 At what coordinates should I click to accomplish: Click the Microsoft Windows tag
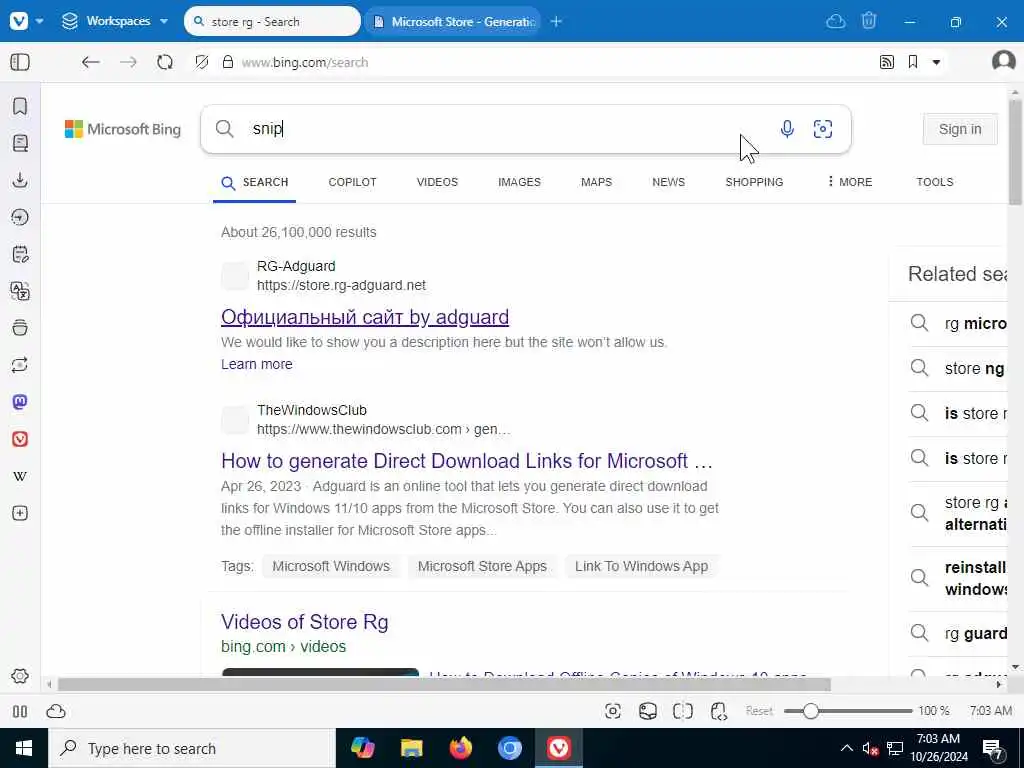331,566
